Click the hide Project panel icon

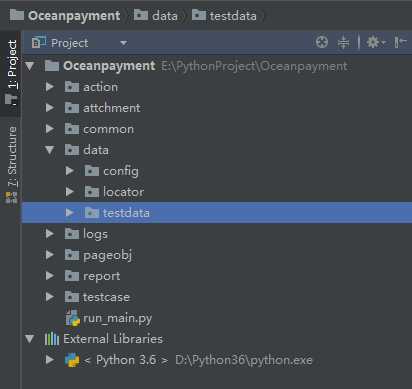[400, 42]
